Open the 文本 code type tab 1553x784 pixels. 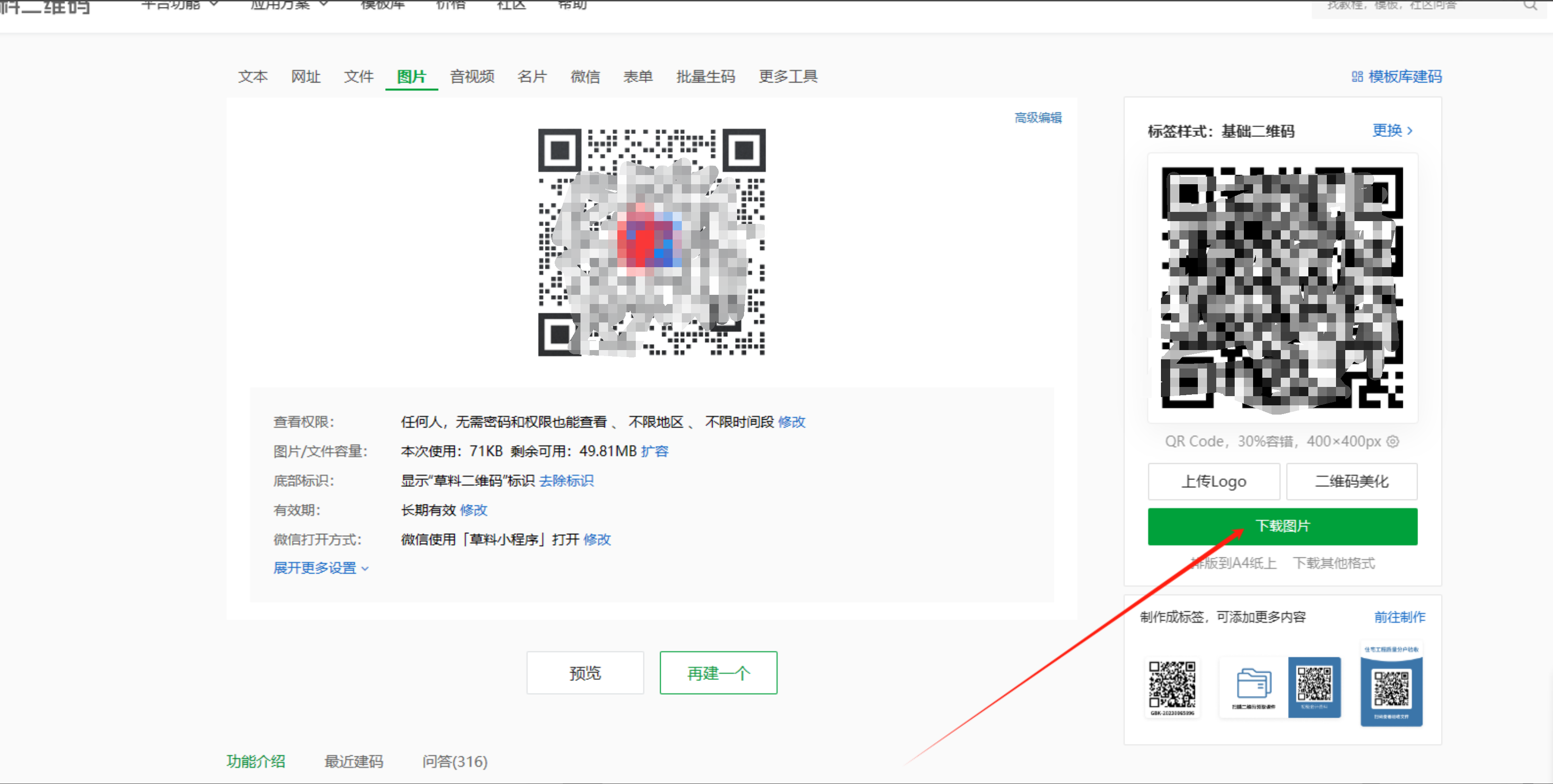point(252,76)
